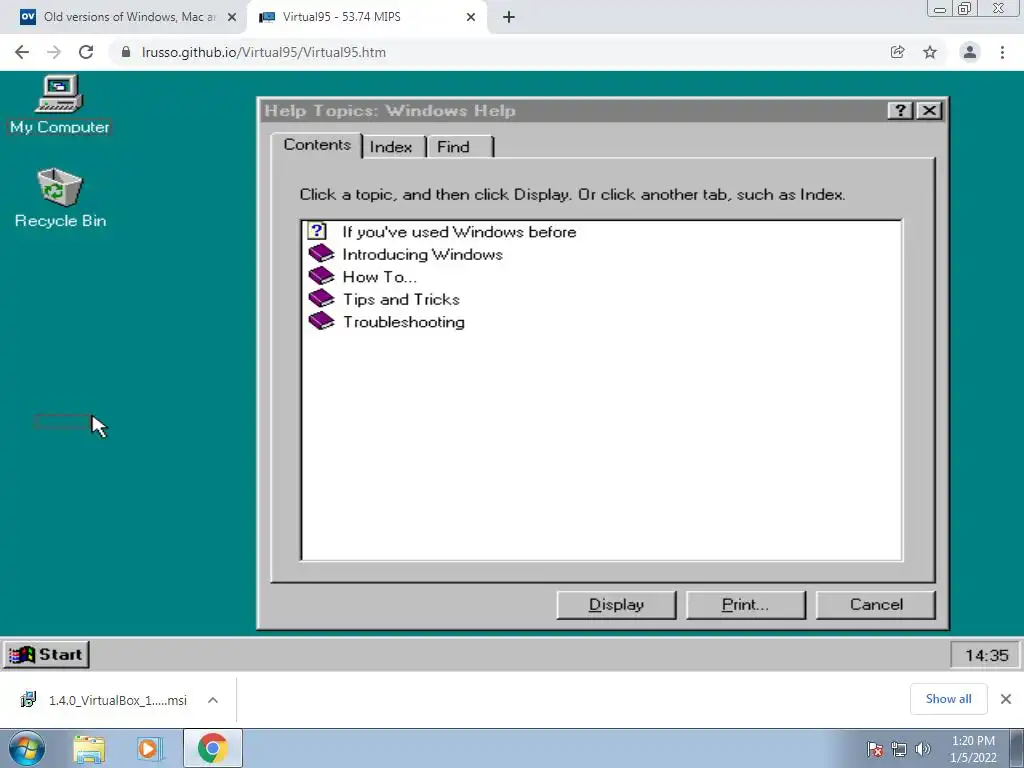Open the Chrome three-dot menu
Screen dimensions: 1024x768
pos(1002,52)
